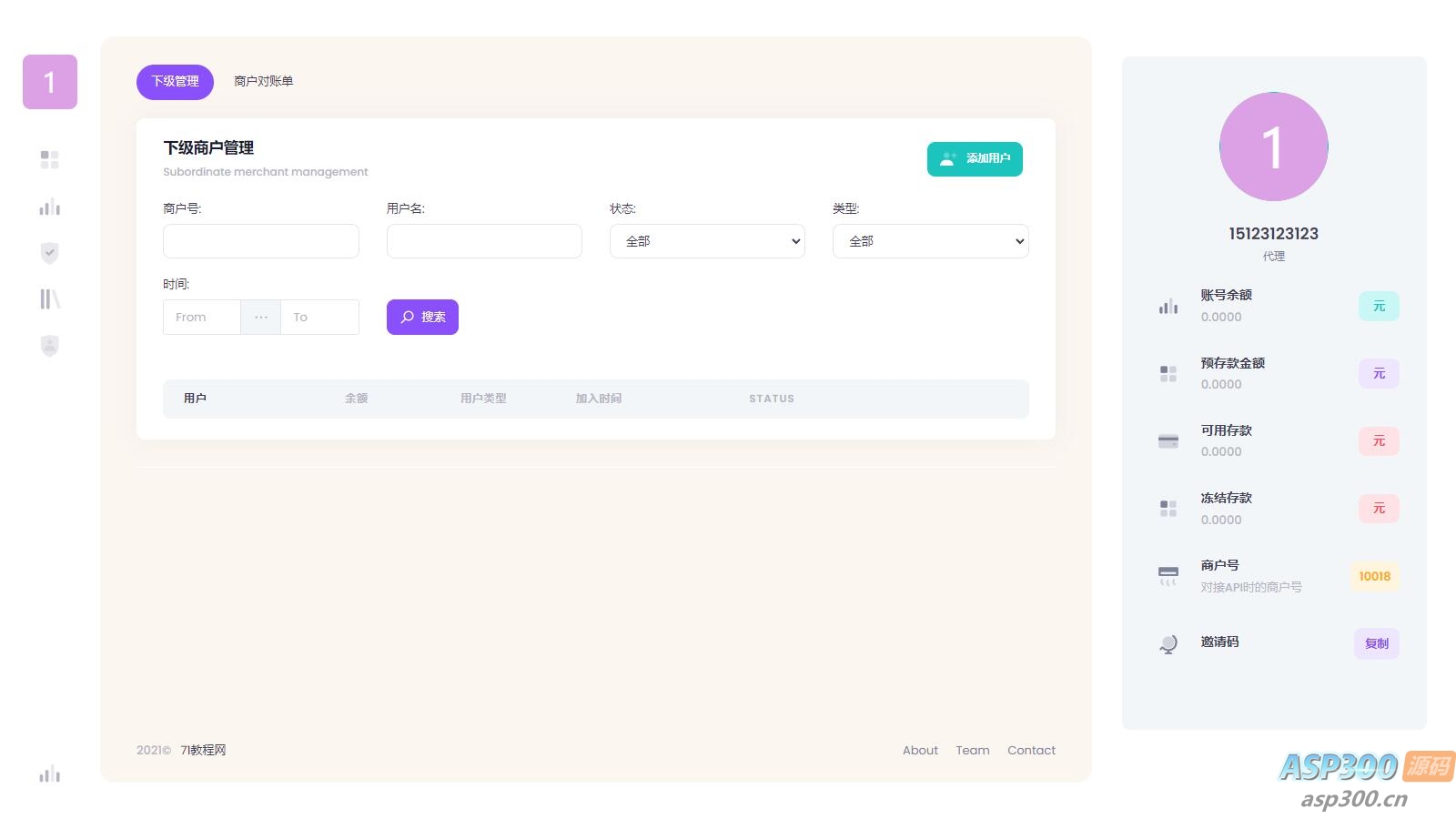
Task: Click the From date field
Action: coord(202,318)
